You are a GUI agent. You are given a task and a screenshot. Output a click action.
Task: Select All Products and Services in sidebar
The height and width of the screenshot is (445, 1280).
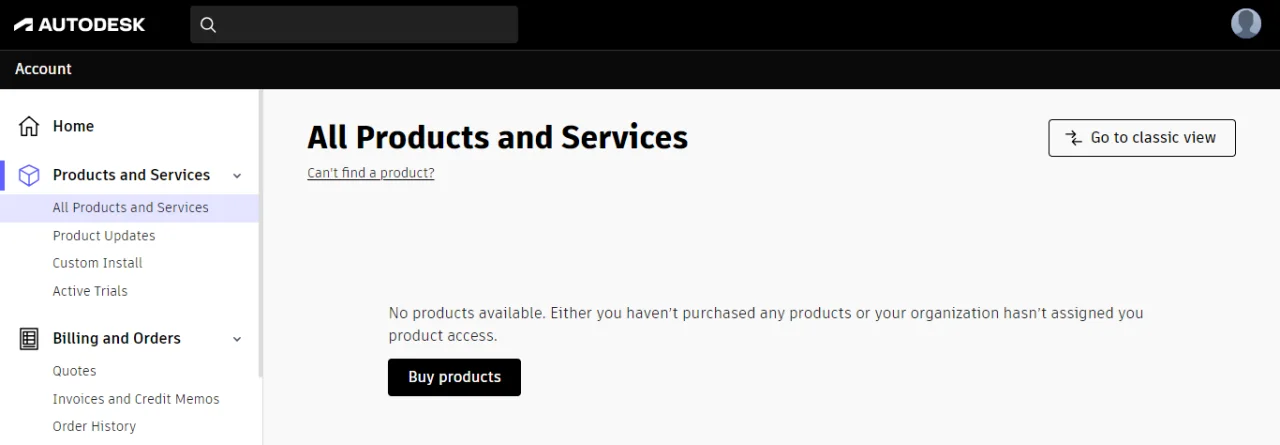(x=130, y=208)
